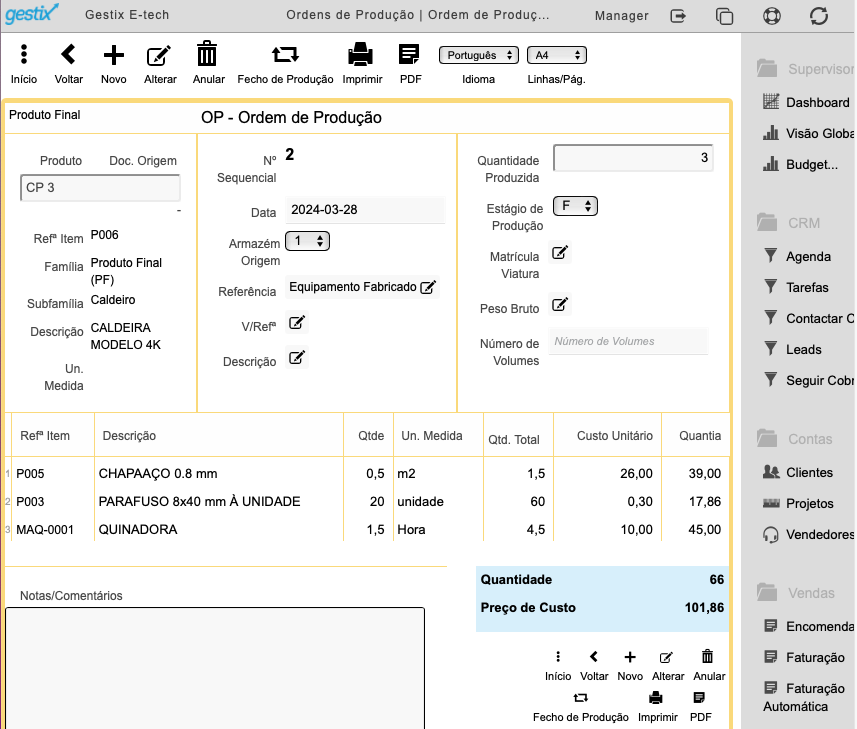Open Tarefas in the sidebar
The image size is (857, 729).
pyautogui.click(x=796, y=287)
